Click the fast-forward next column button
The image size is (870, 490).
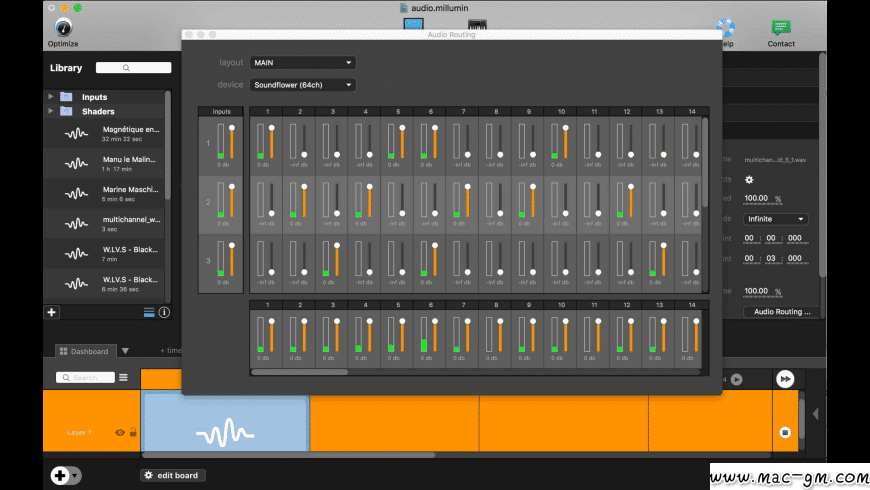(785, 379)
